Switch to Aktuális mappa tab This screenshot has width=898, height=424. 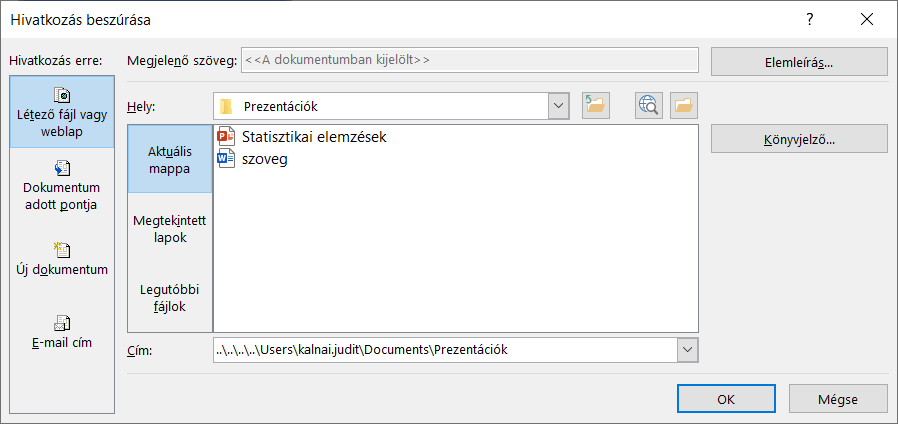tap(169, 160)
